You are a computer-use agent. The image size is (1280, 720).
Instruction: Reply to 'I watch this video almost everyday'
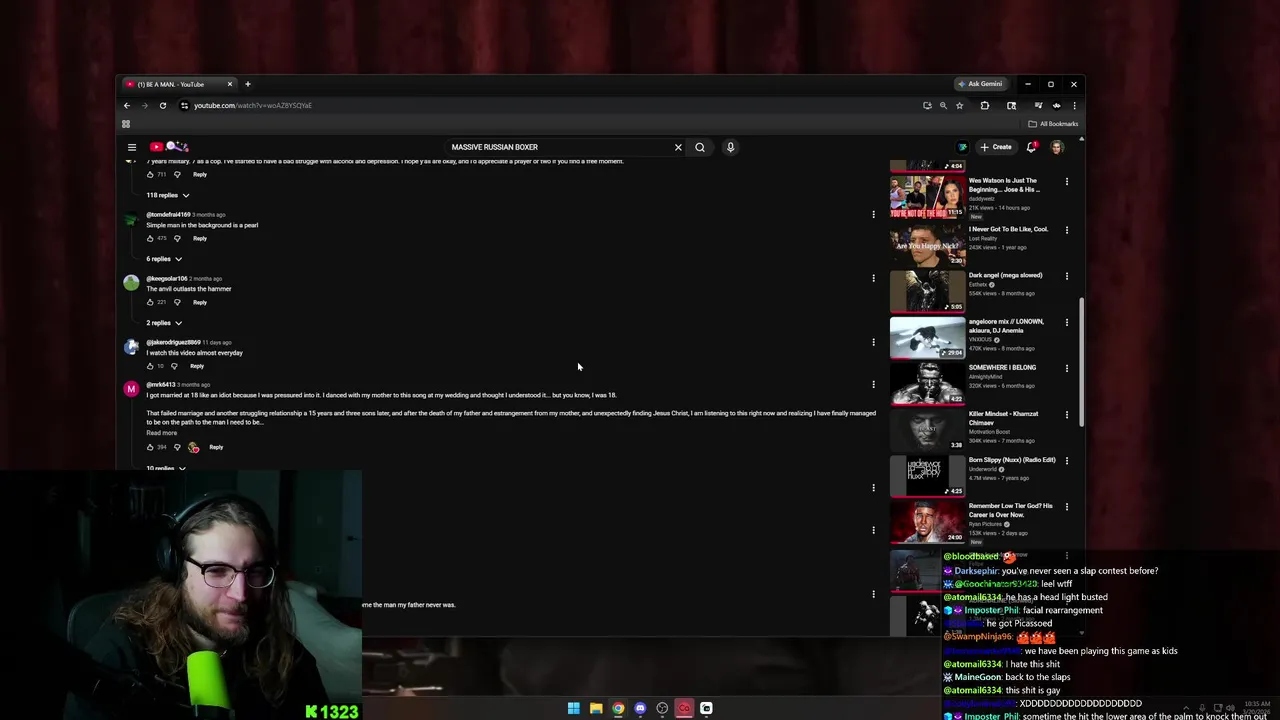tap(197, 366)
